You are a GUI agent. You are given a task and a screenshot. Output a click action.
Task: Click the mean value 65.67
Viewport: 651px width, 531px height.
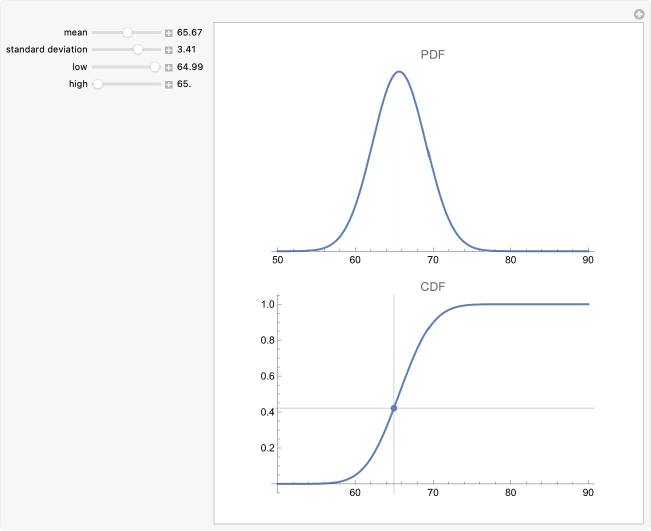[190, 33]
